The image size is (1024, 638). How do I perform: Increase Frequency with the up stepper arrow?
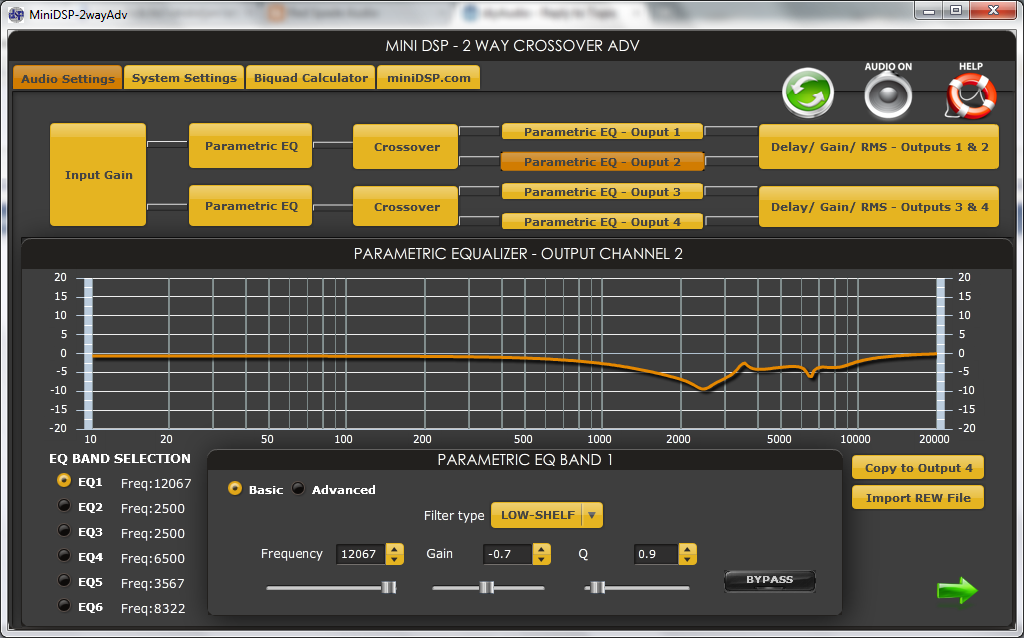pos(394,549)
